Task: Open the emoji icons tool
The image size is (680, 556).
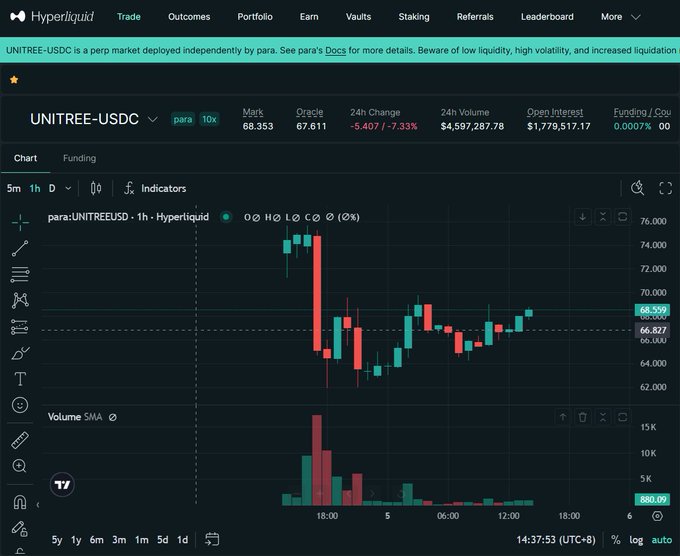Action: coord(20,405)
